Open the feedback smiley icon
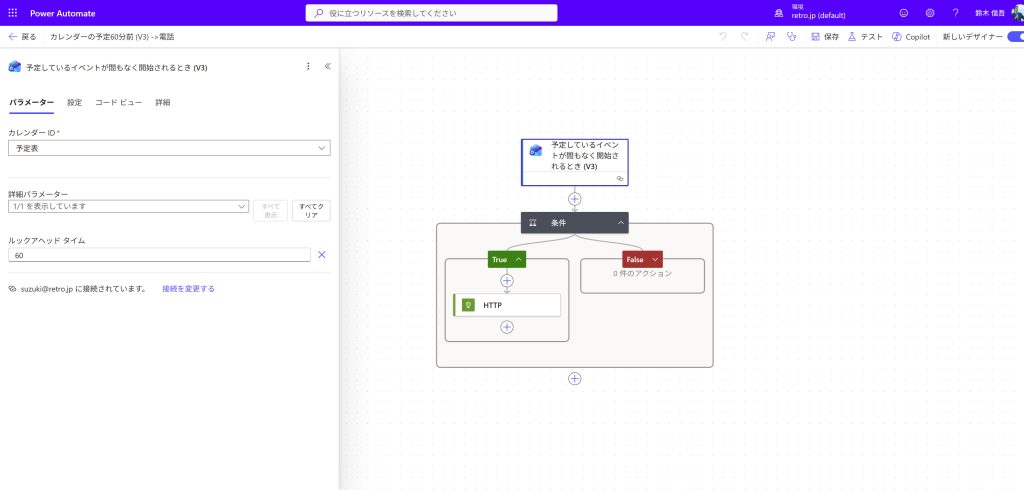This screenshot has height=490, width=1024. 904,13
